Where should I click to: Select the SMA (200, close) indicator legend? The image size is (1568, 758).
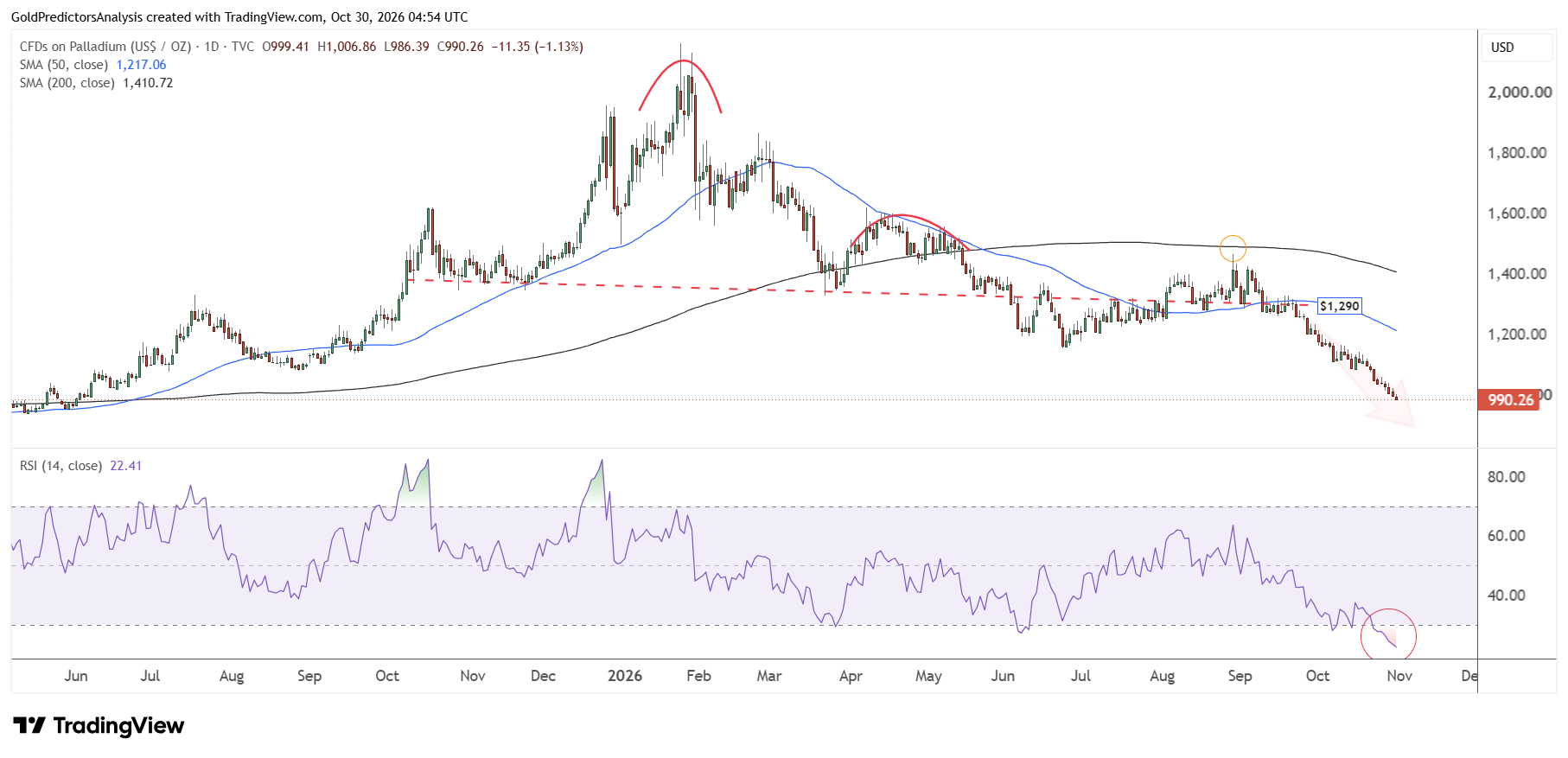[67, 83]
